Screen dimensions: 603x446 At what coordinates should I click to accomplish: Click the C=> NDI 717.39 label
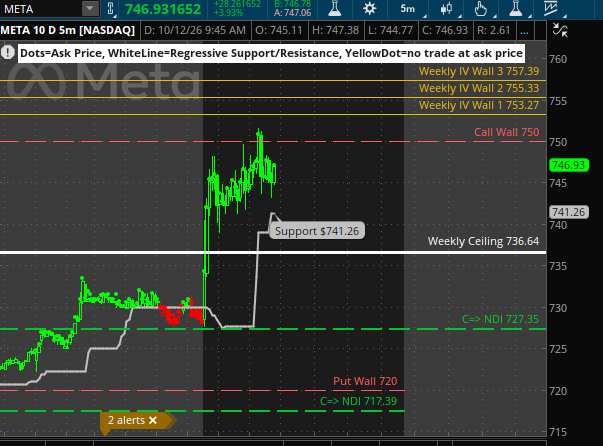358,401
